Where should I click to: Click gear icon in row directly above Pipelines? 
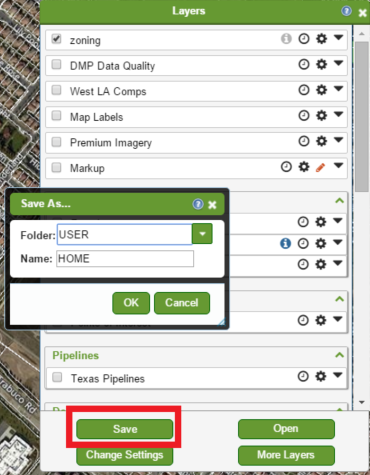tap(320, 320)
